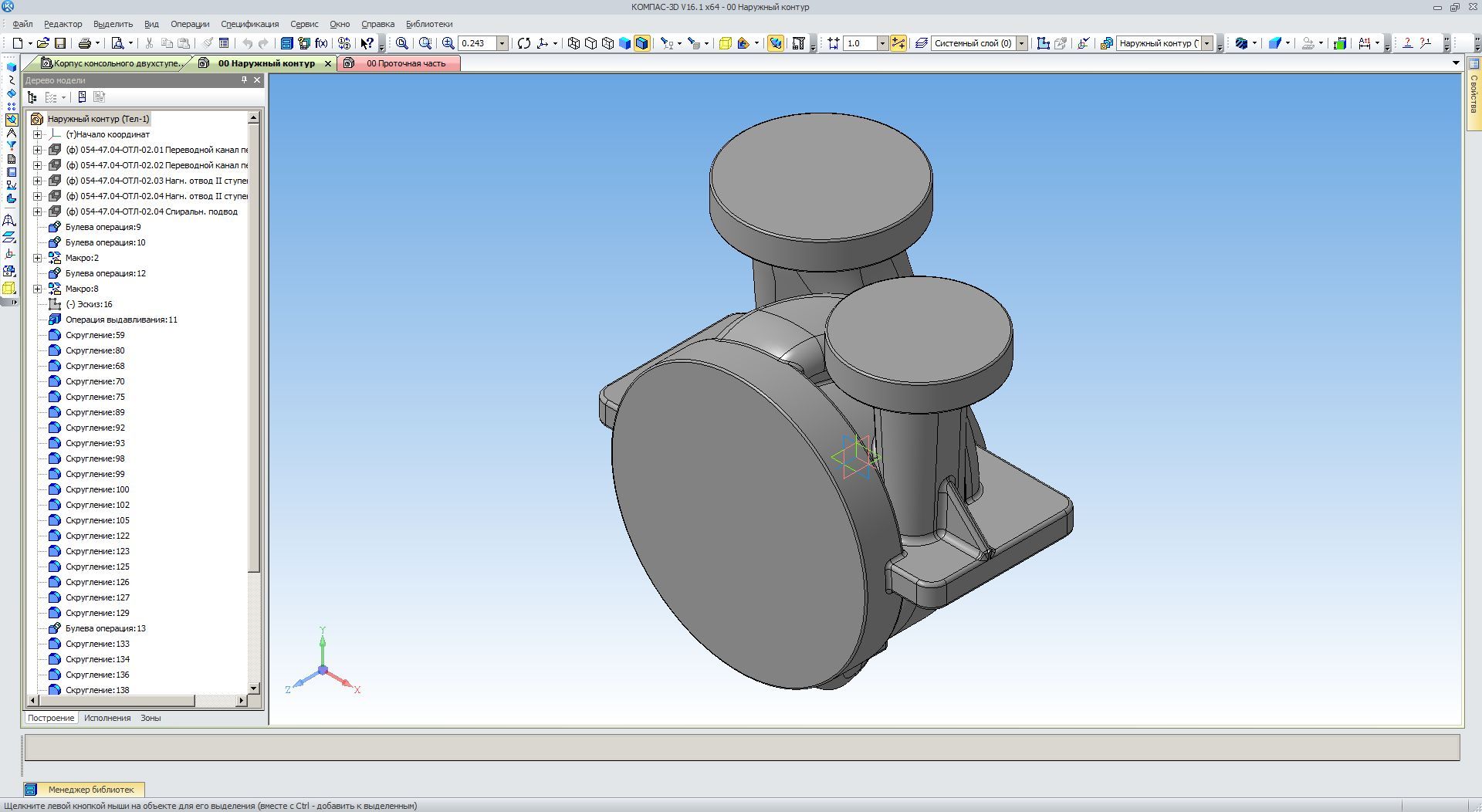
Task: Switch to the 00 Проточная часть tab
Action: [405, 63]
